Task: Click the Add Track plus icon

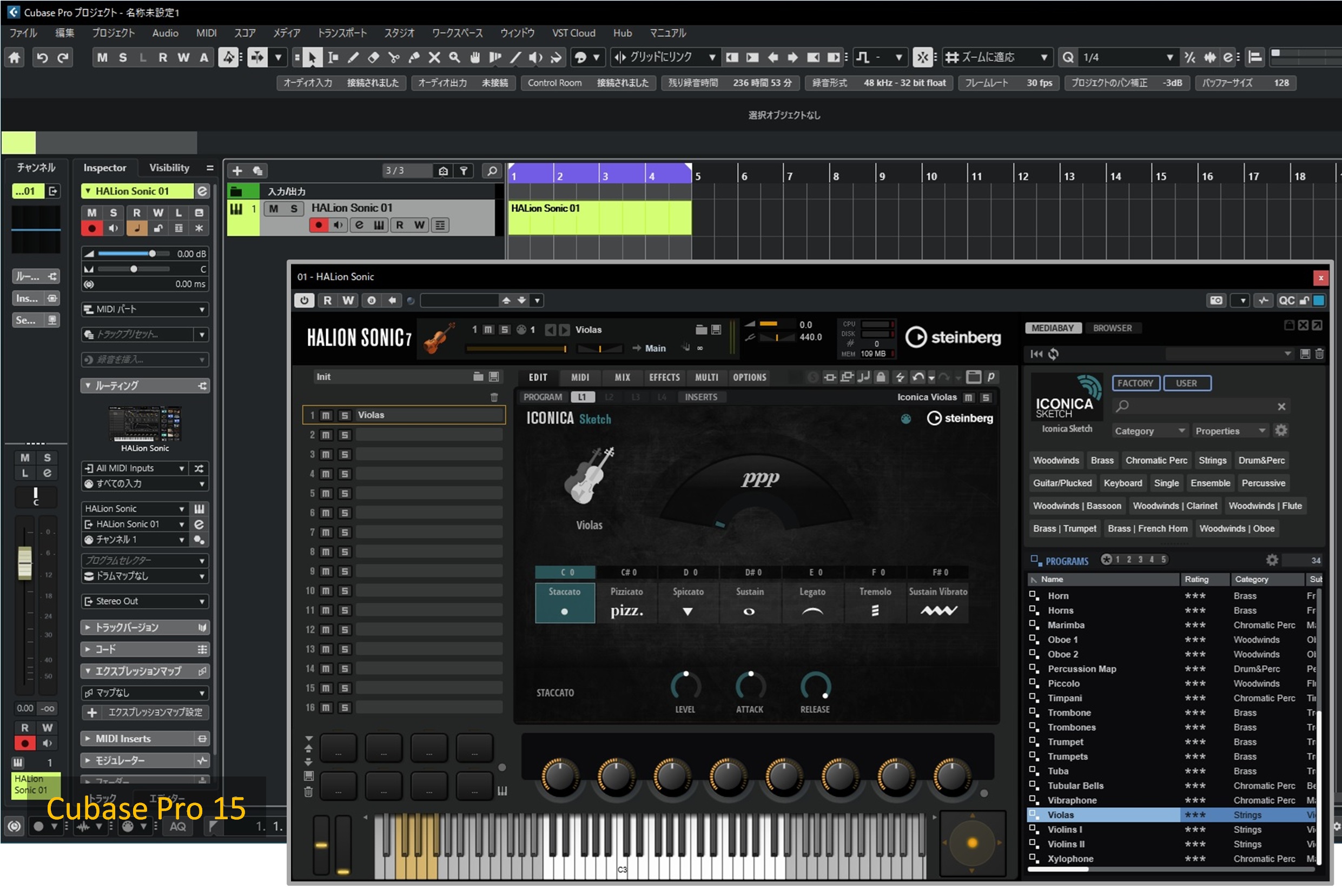Action: tap(237, 171)
